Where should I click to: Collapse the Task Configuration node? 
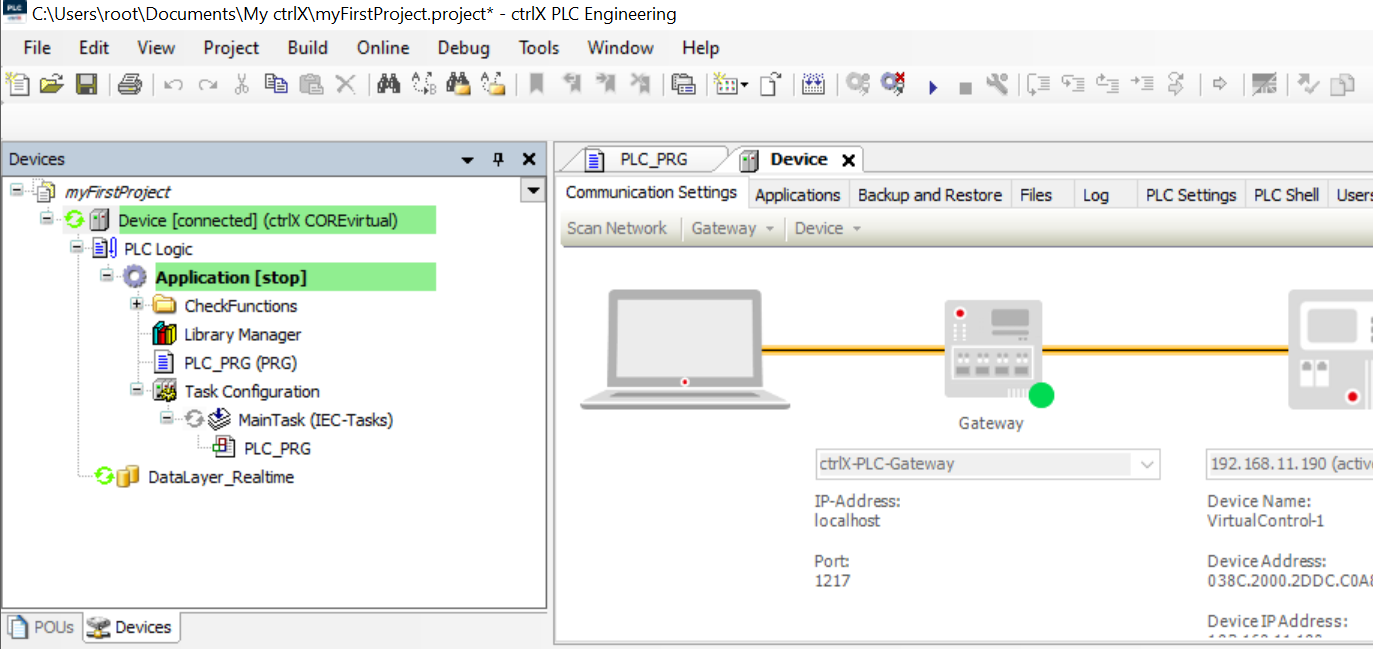point(136,391)
